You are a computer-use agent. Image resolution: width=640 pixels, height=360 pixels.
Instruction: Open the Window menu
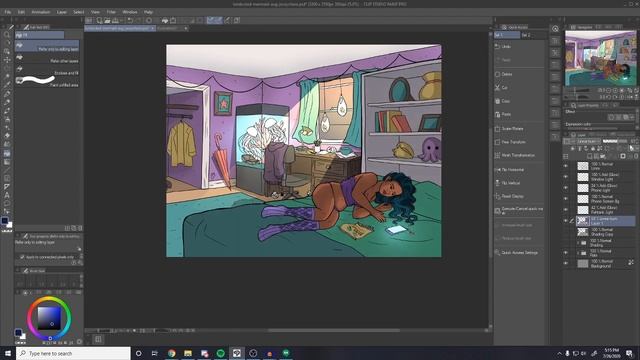(x=130, y=12)
